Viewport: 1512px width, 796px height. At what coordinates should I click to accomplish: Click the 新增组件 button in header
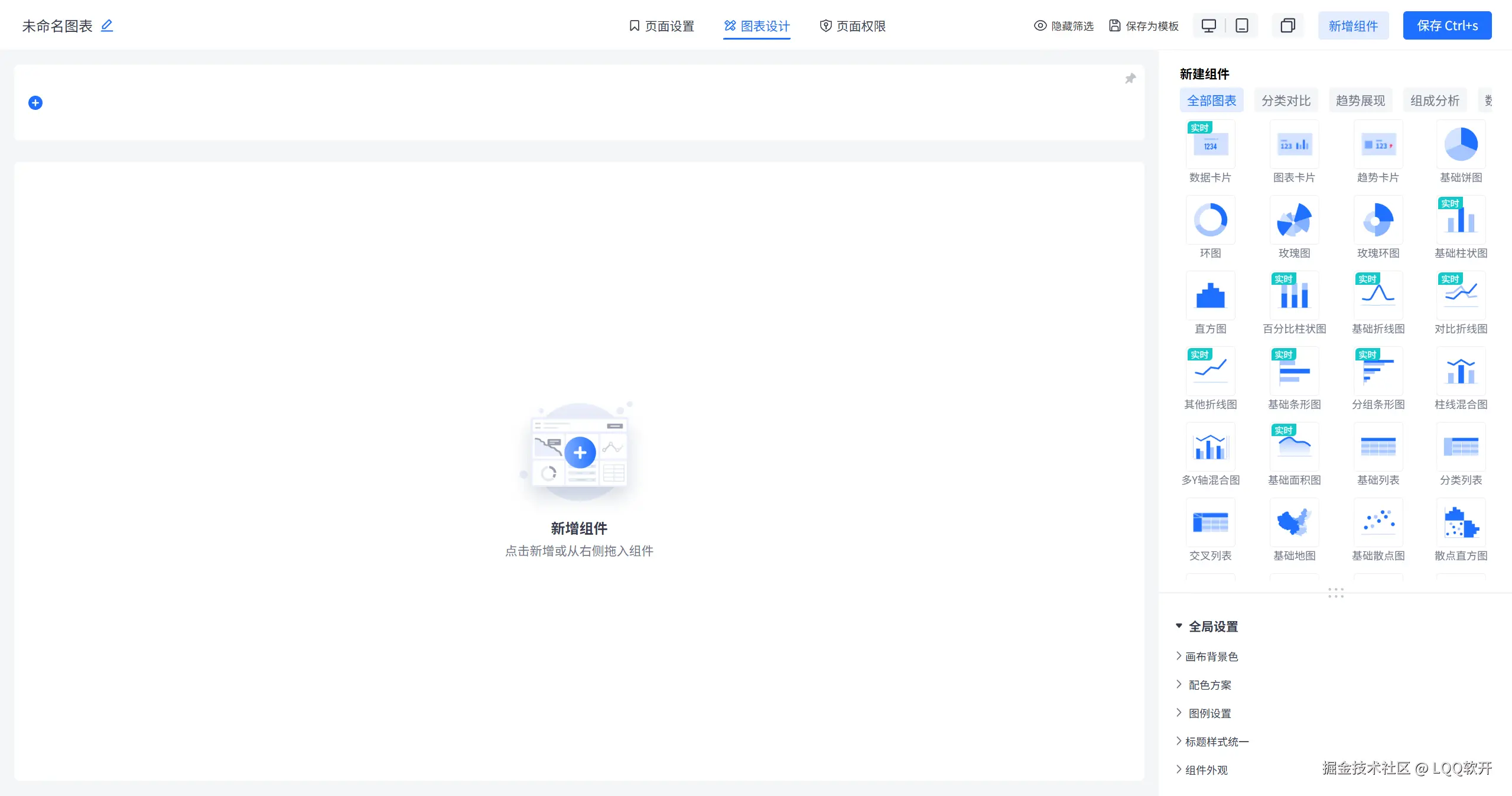click(1352, 25)
